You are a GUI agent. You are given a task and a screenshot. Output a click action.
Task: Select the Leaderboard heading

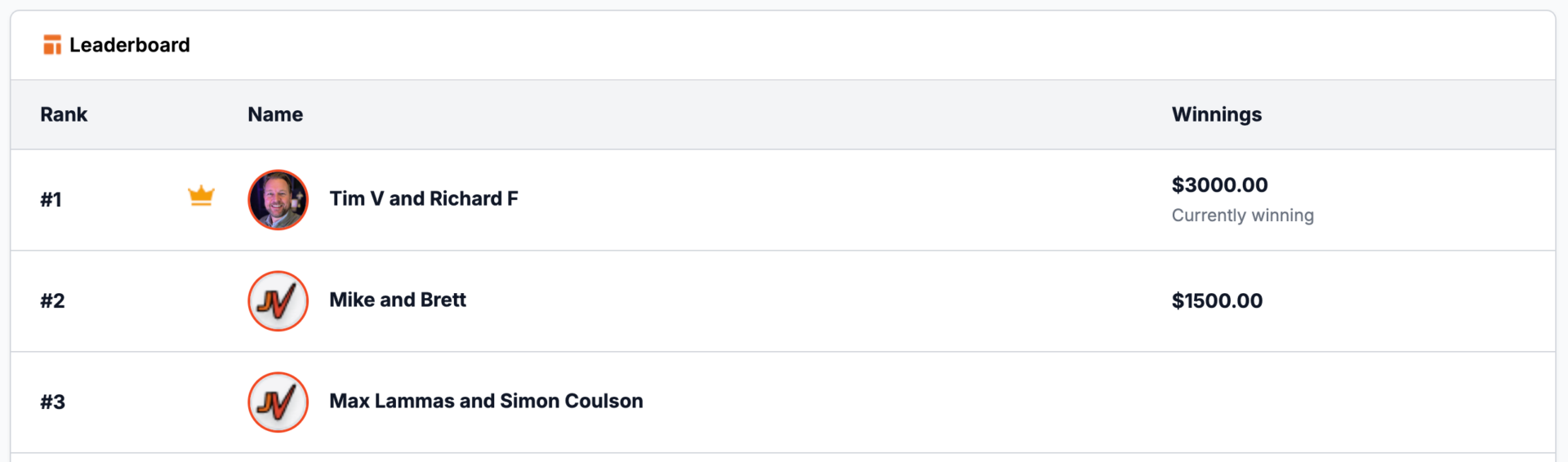(129, 45)
